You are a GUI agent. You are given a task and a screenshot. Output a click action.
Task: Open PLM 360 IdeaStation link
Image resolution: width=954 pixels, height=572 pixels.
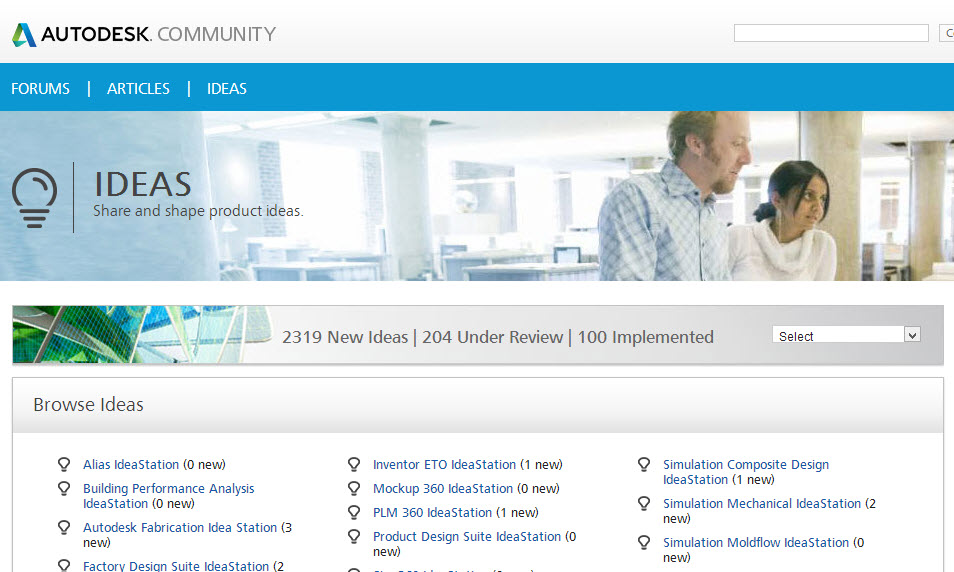pos(433,512)
